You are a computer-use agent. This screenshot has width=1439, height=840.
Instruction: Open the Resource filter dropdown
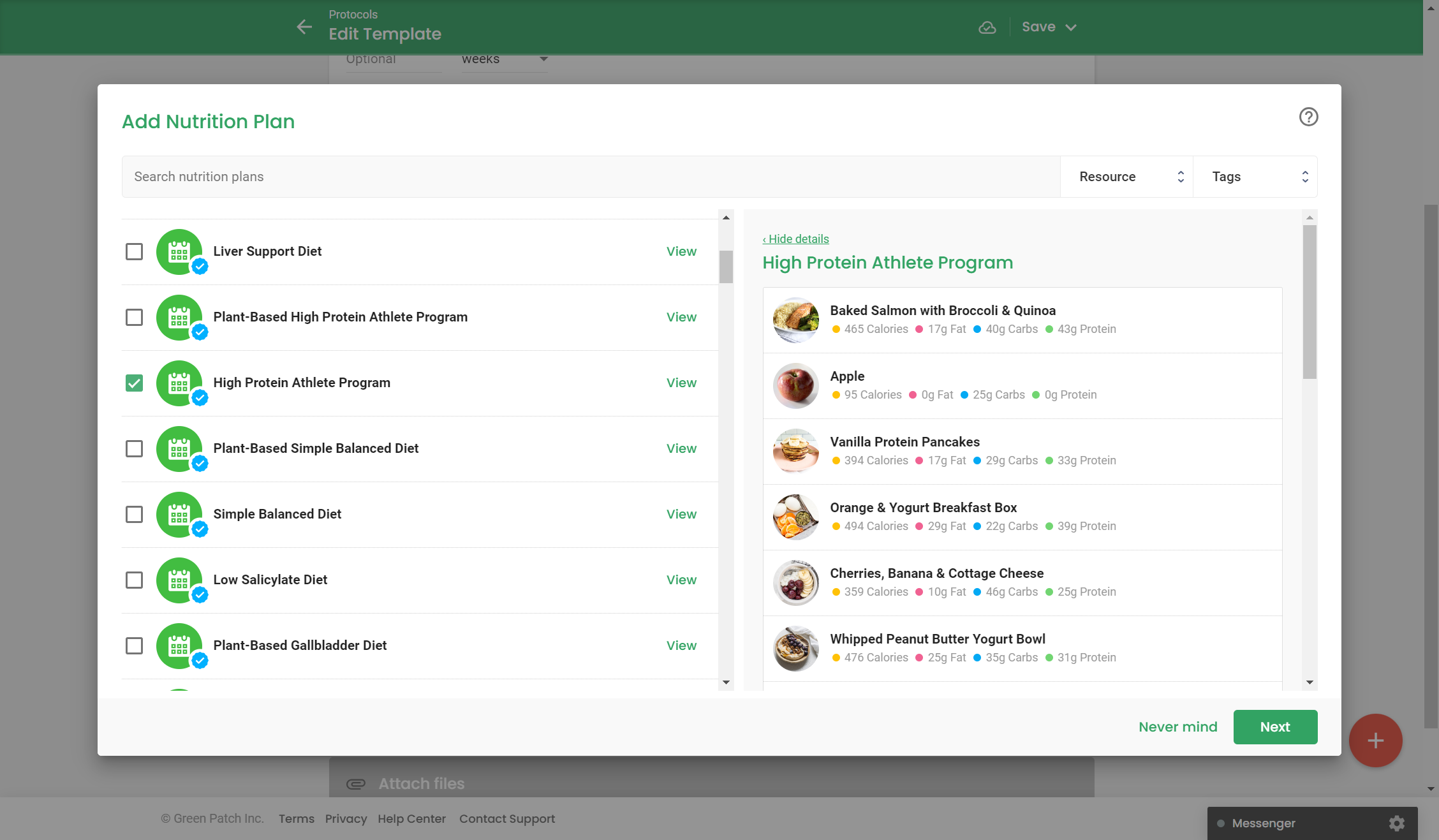pos(1126,177)
